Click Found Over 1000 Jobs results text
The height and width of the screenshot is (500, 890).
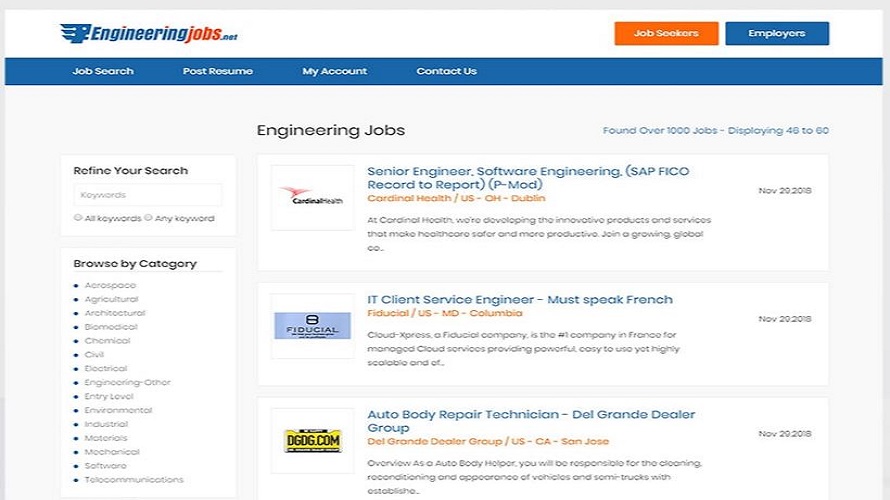pyautogui.click(x=715, y=131)
